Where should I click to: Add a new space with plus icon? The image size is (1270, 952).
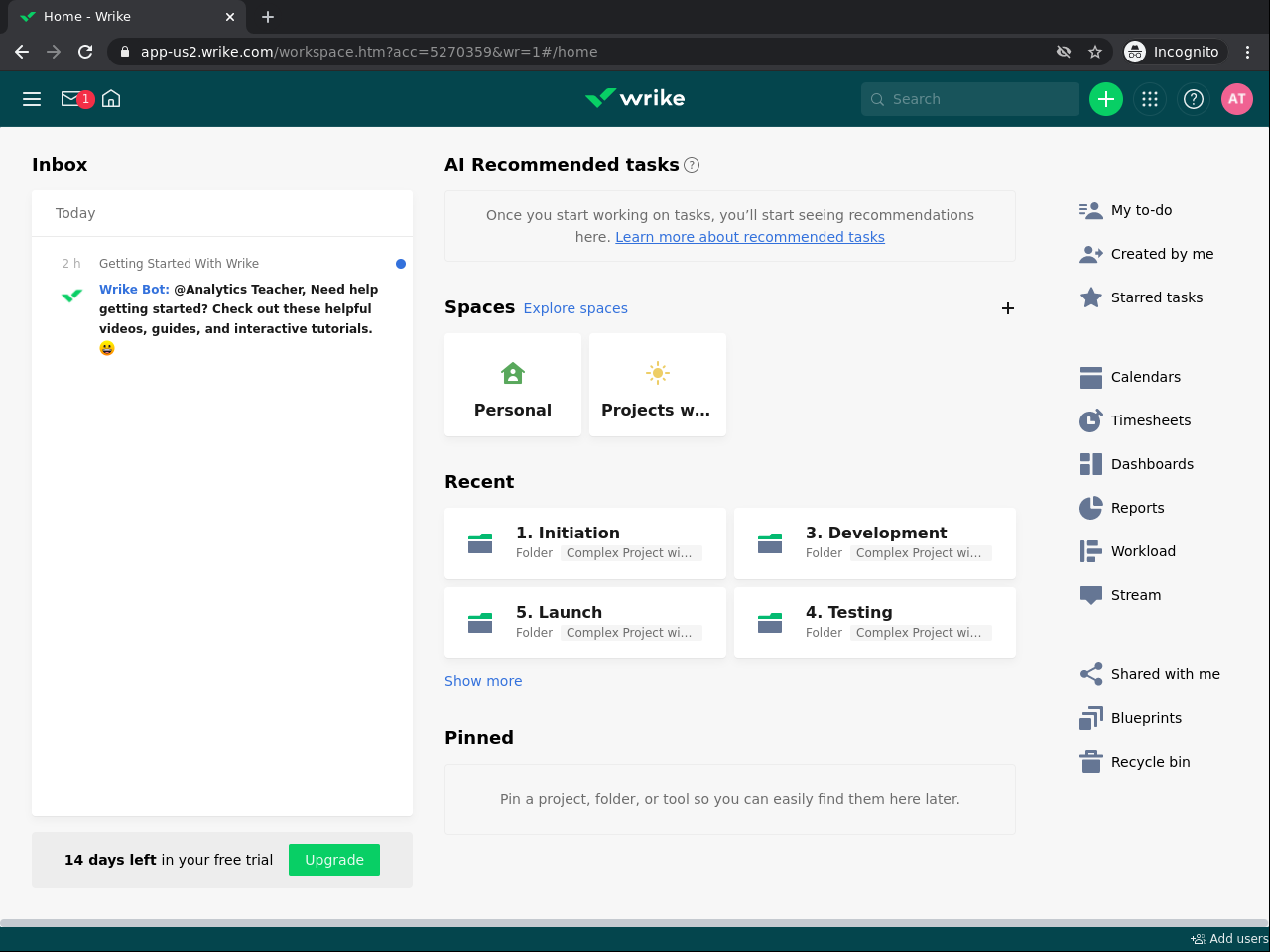(x=1008, y=308)
